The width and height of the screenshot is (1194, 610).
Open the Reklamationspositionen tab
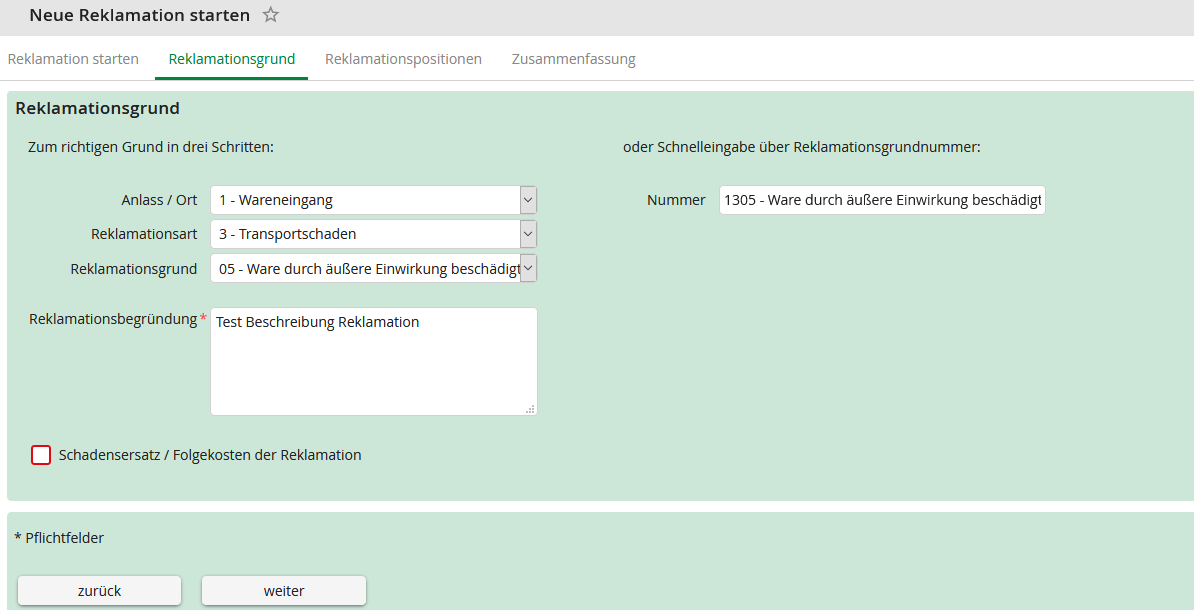pos(403,59)
